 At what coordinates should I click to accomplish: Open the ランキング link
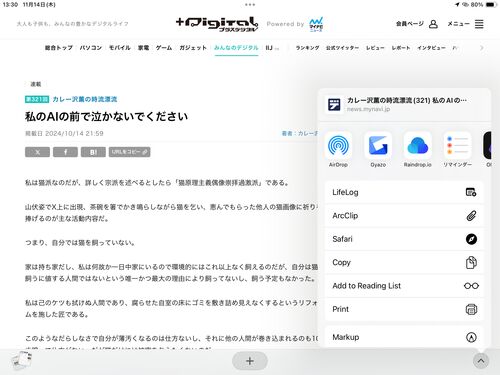[x=307, y=48]
